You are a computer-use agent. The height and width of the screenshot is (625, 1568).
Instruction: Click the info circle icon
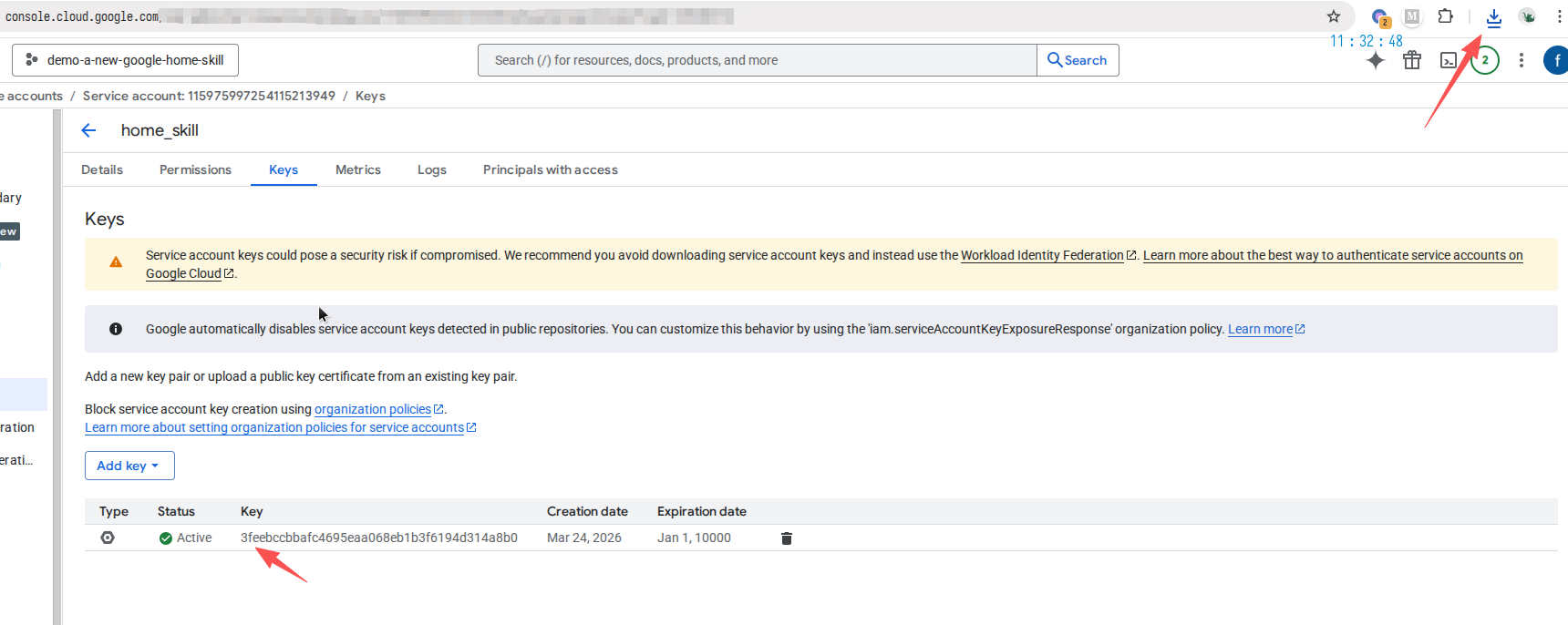click(116, 329)
